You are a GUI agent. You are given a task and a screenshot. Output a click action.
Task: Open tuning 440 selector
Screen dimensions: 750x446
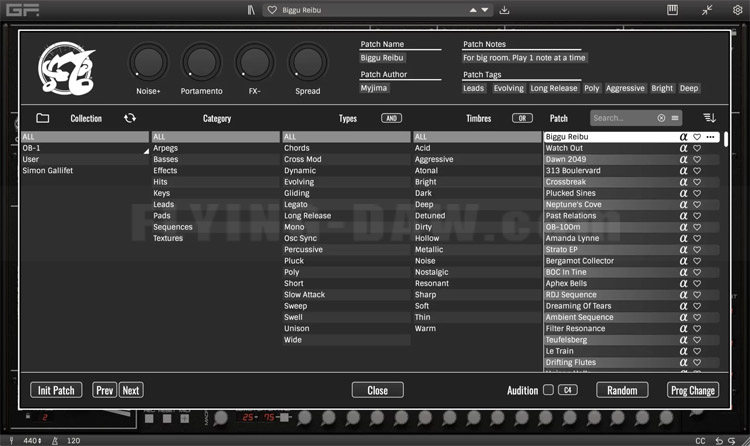click(x=33, y=441)
